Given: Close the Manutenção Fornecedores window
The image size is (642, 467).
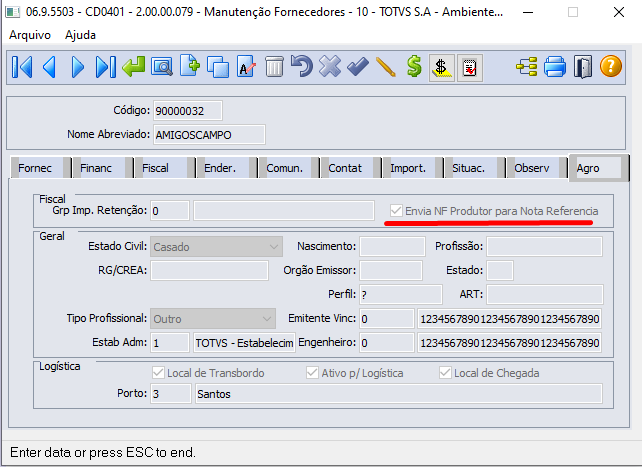Looking at the screenshot, I should click(x=619, y=12).
